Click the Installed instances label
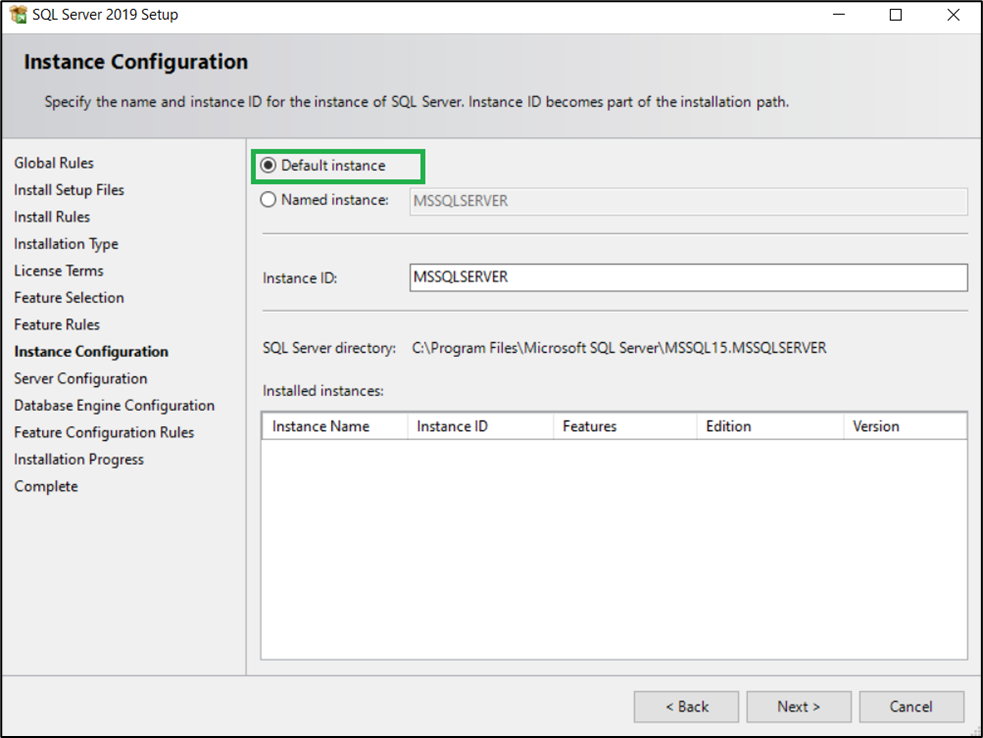Image resolution: width=983 pixels, height=738 pixels. click(323, 391)
